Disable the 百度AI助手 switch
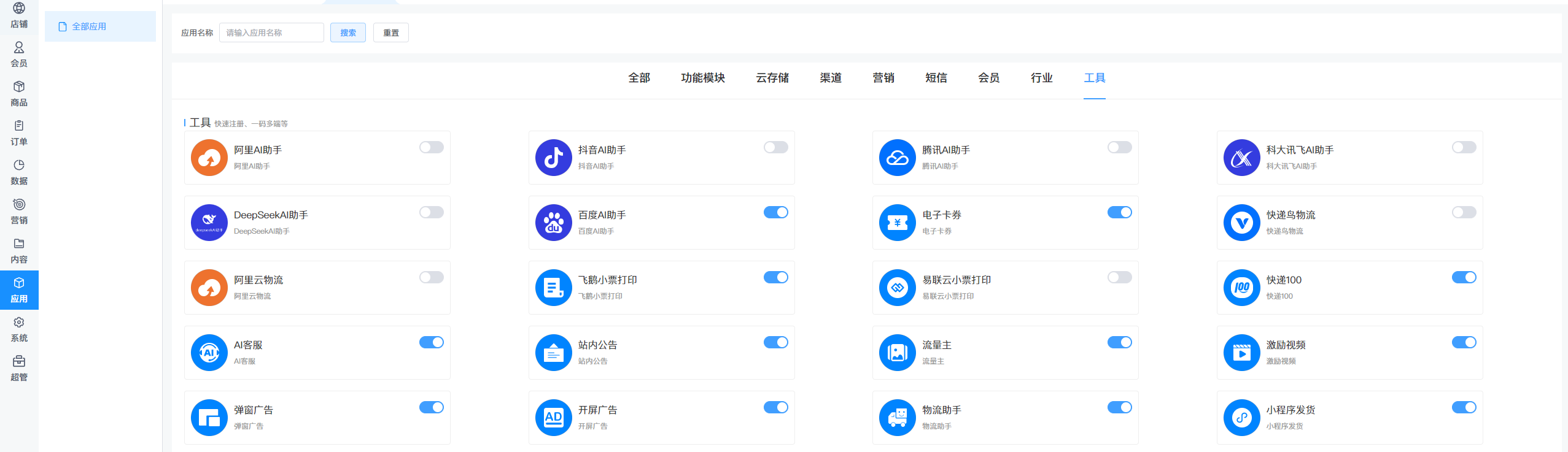This screenshot has height=452, width=1568. click(776, 212)
